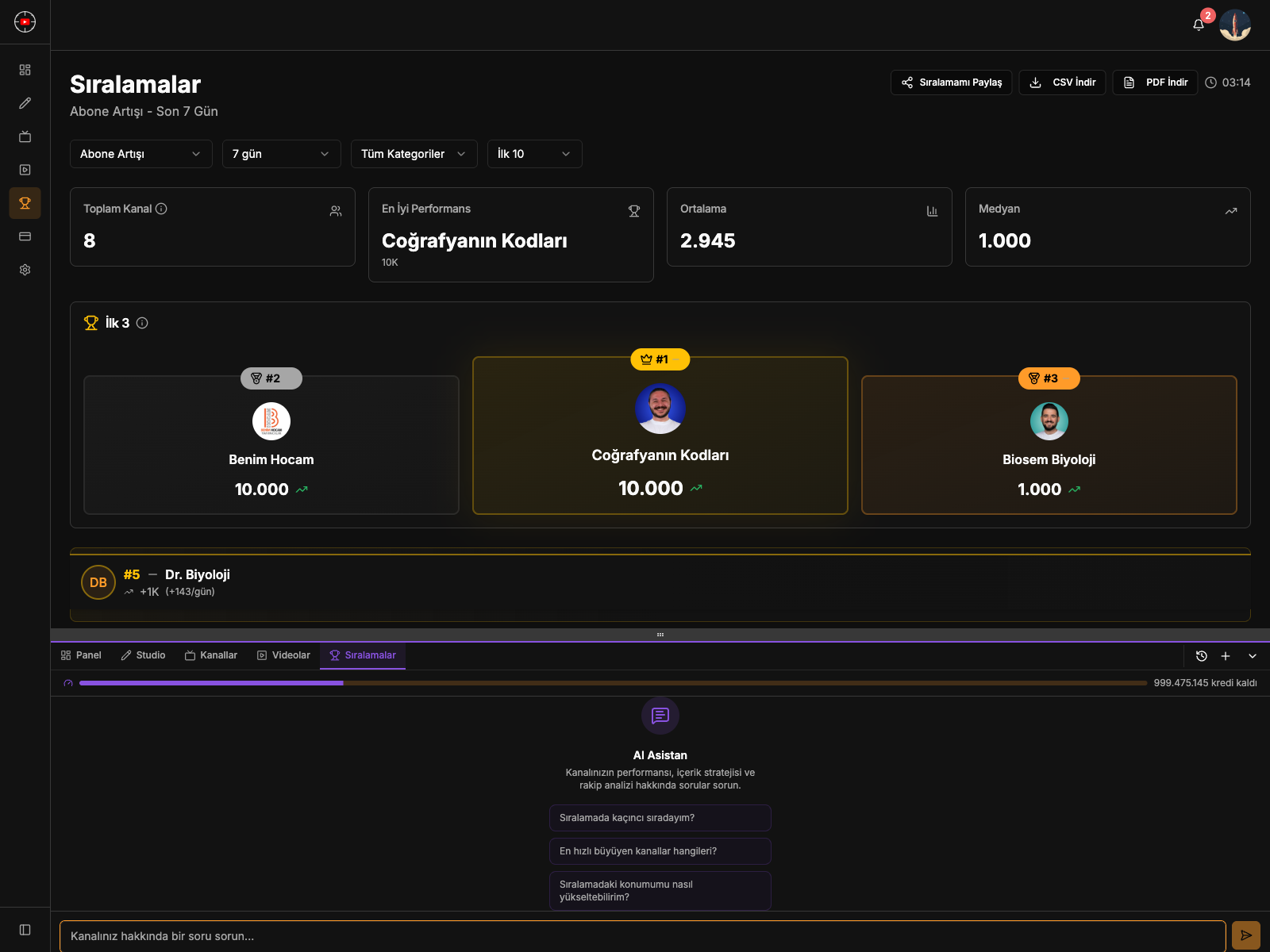Open the Tüm Kategoriler dropdown
Screen dimensions: 1270x952
414,154
